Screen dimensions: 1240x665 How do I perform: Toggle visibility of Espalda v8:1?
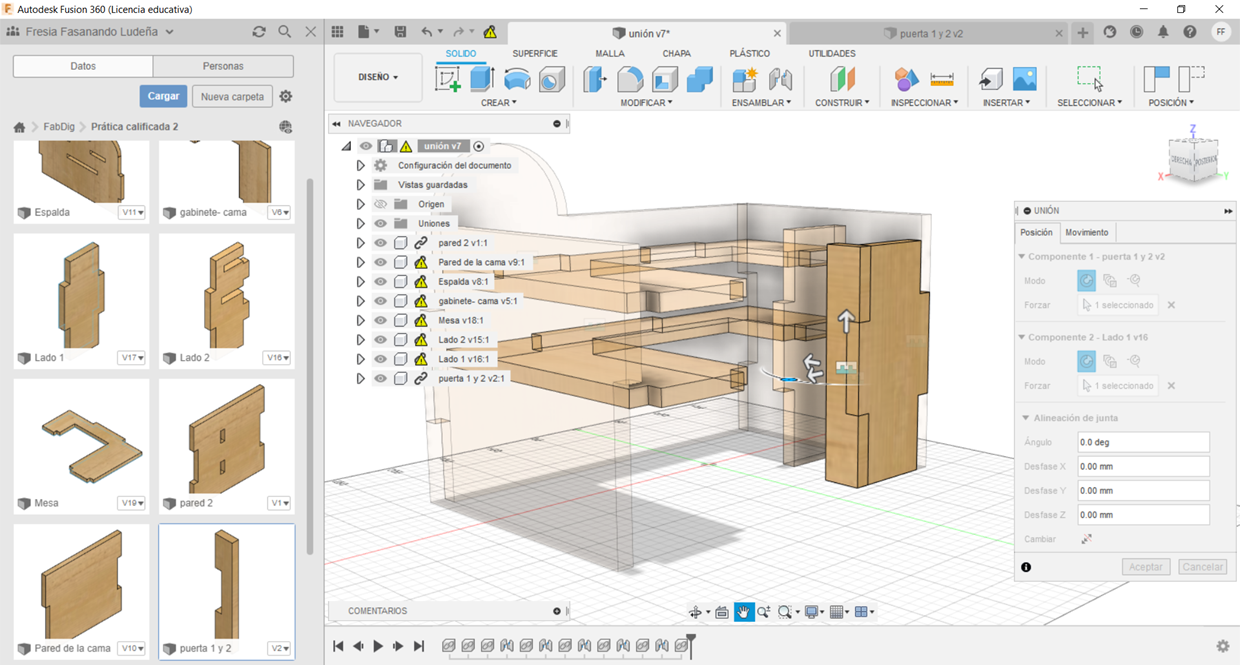coord(380,282)
